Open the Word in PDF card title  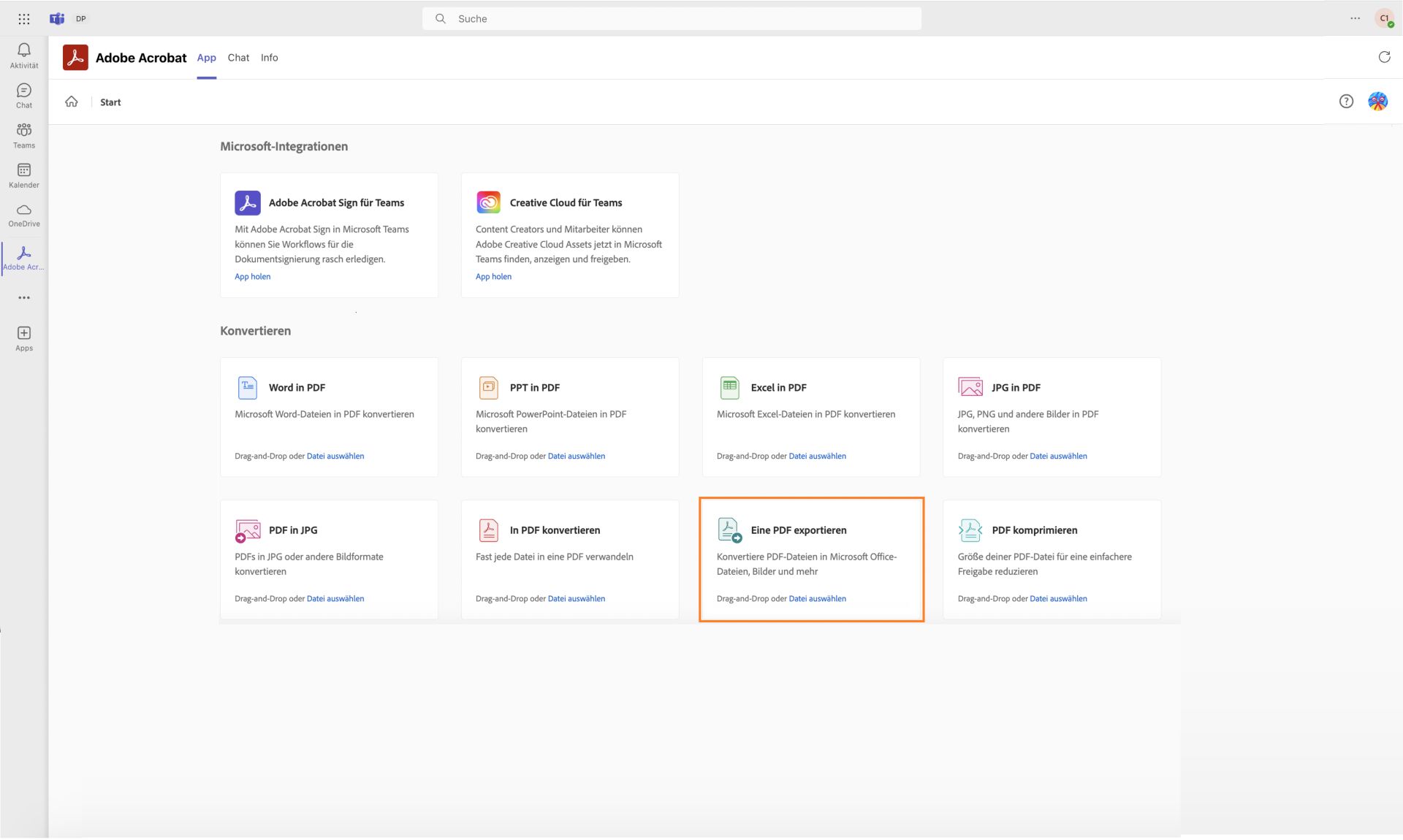[297, 388]
